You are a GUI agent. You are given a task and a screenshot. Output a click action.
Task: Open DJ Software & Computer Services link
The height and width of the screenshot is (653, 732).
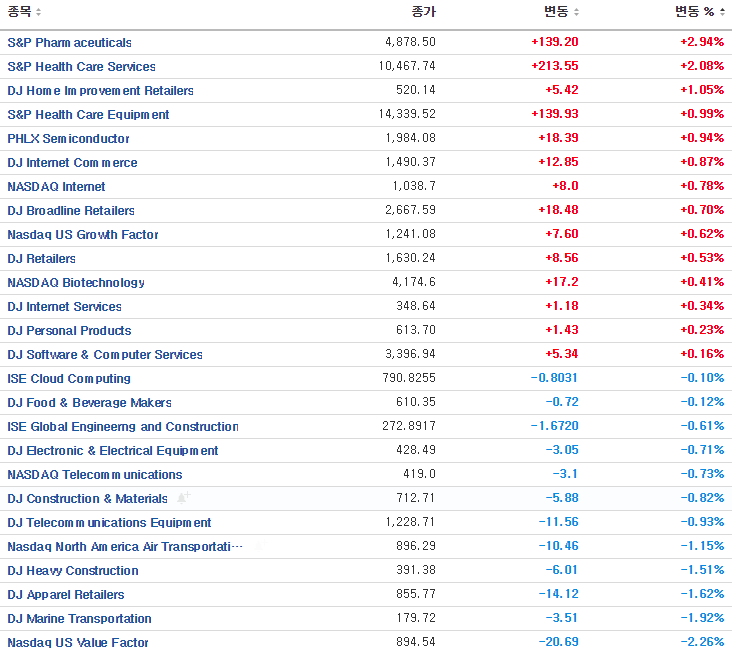coord(105,355)
